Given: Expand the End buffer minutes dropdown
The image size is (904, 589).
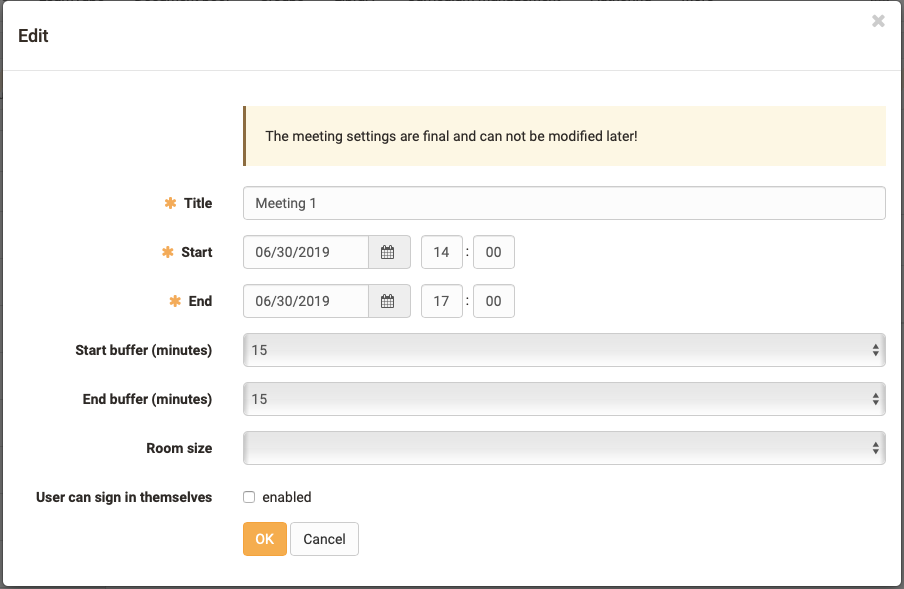Looking at the screenshot, I should point(564,399).
